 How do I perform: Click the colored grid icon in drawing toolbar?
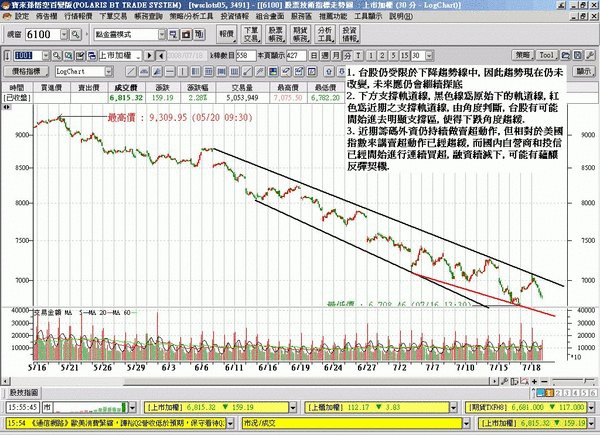(x=273, y=72)
